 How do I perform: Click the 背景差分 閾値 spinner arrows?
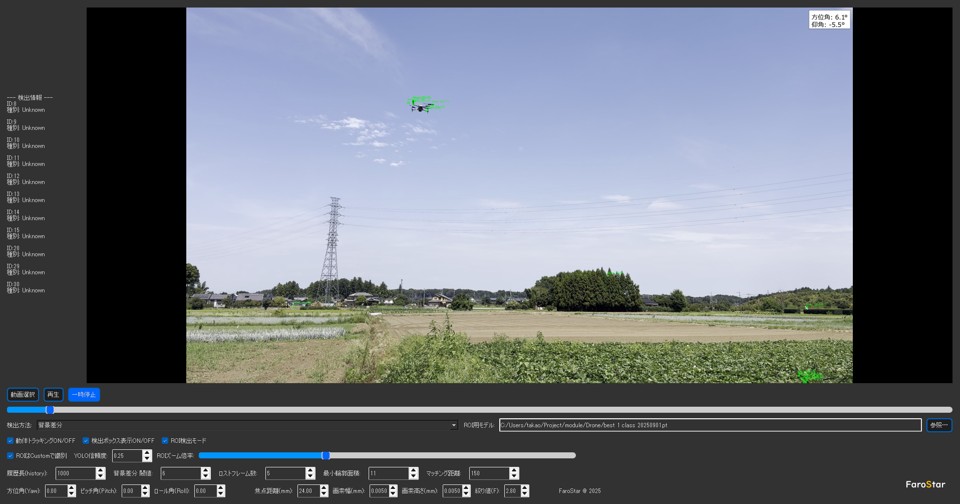[x=206, y=473]
